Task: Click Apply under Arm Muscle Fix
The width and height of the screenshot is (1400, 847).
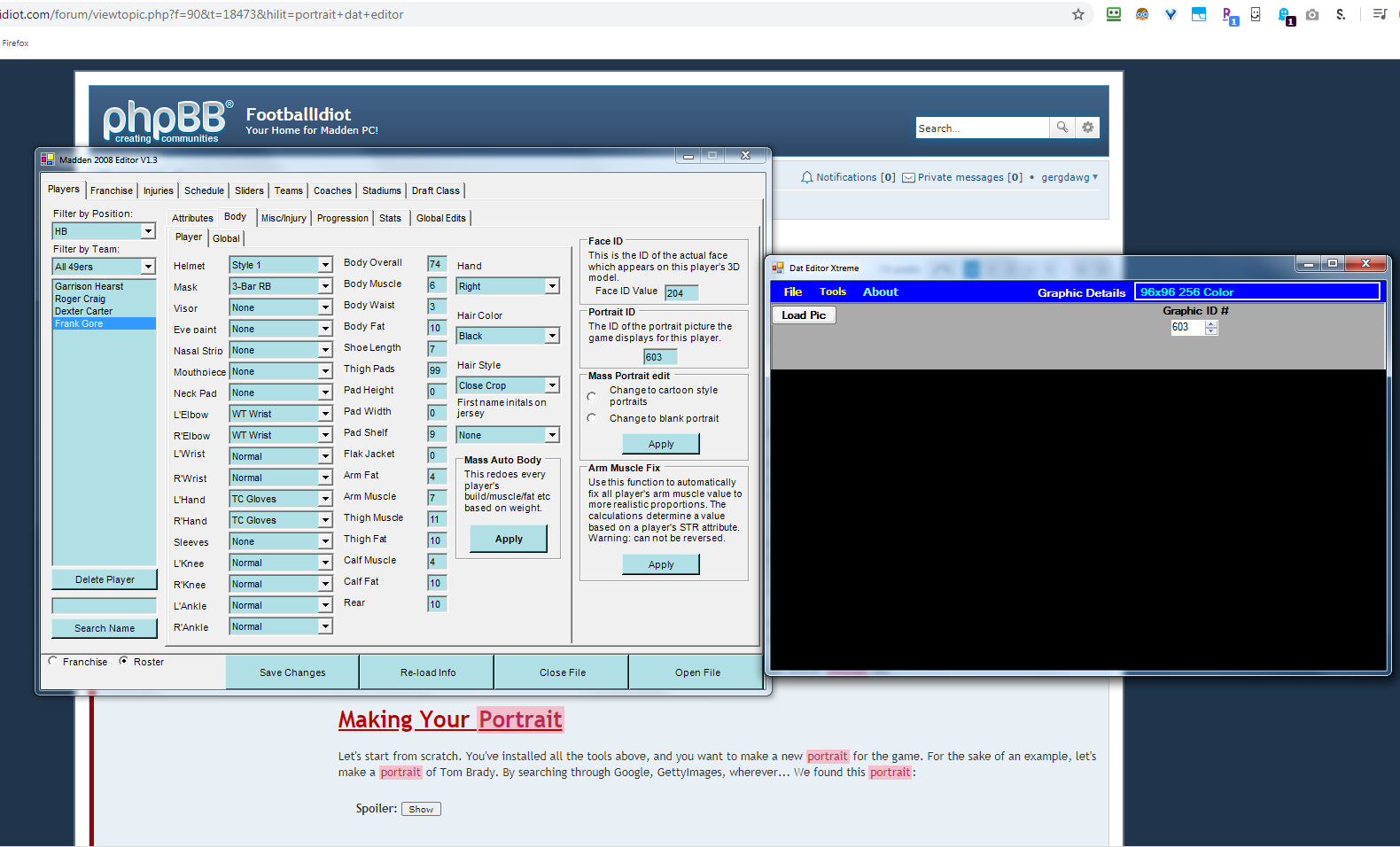Action: coord(661,564)
